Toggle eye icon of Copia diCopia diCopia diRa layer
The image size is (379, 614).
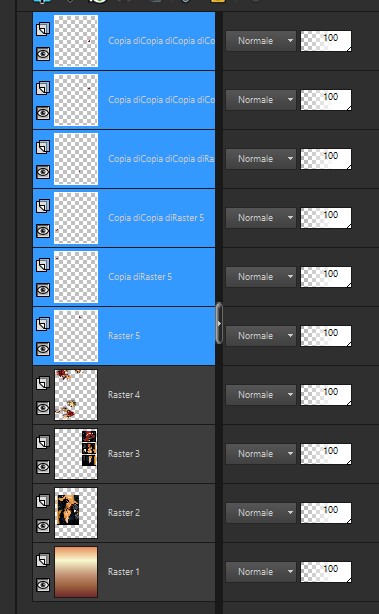pyautogui.click(x=43, y=172)
